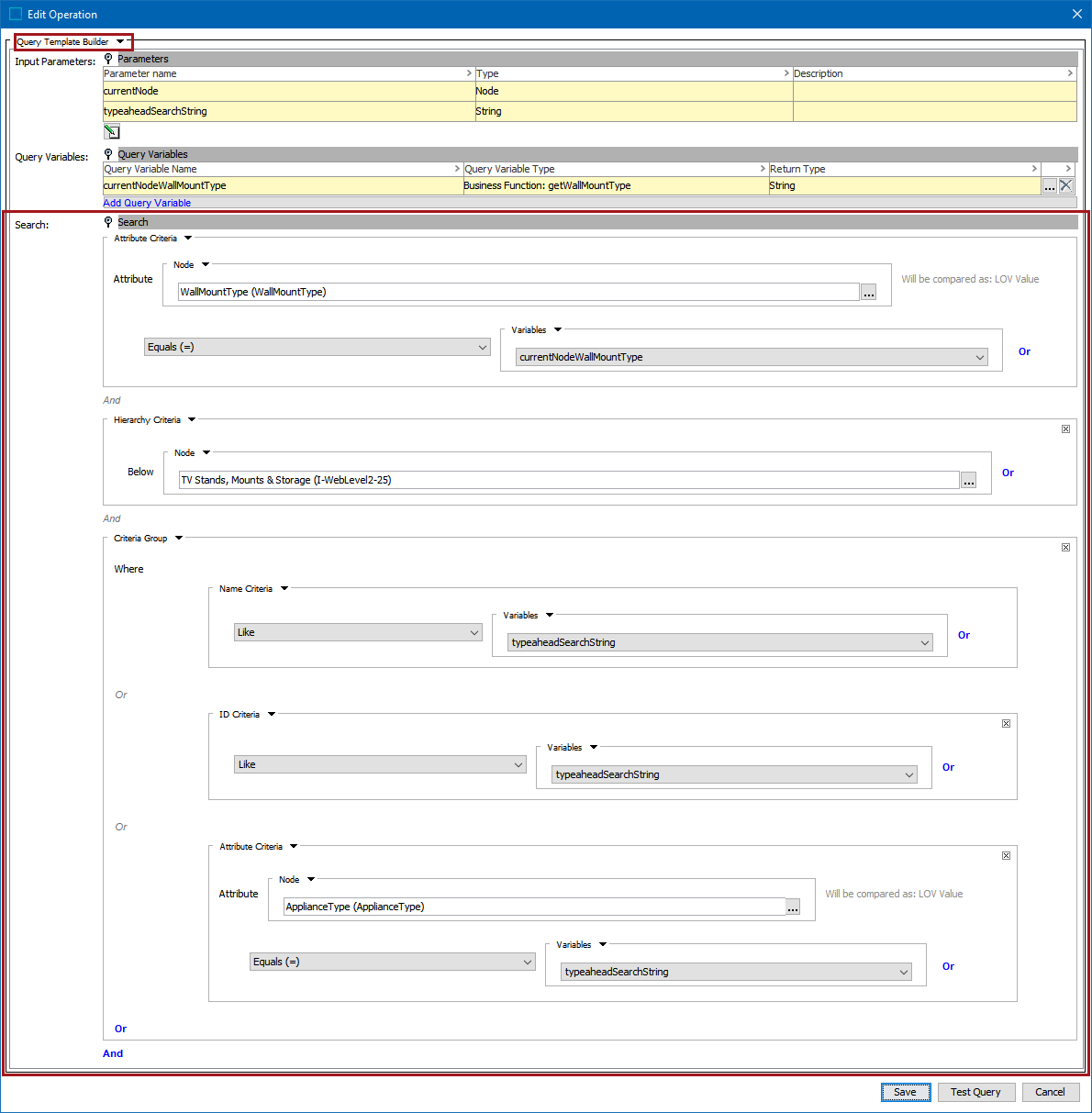1092x1113 pixels.
Task: Click Or link beside ApplianceType variable
Action: [948, 966]
